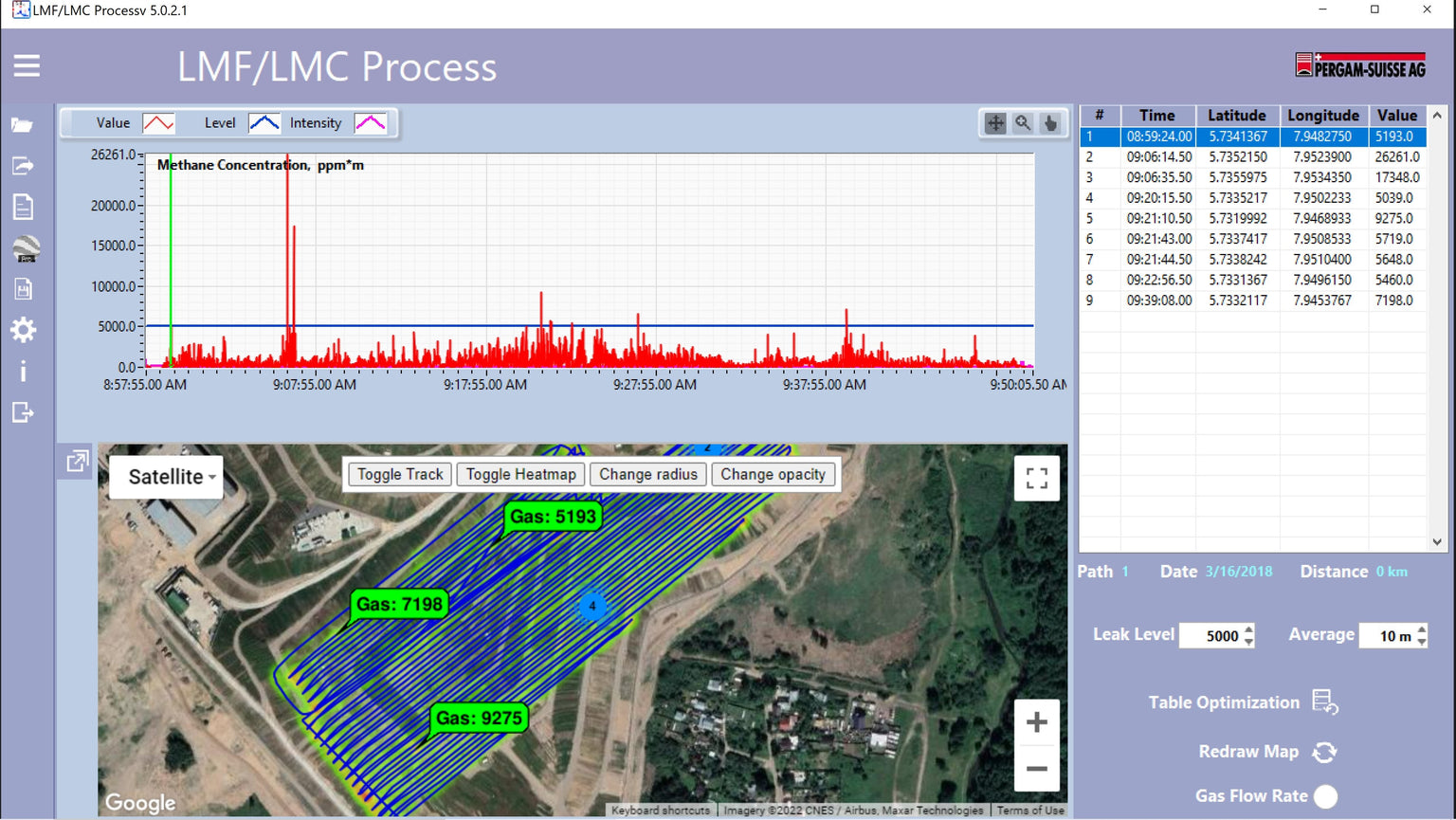Click the Google Earth export icon
The image size is (1456, 820).
pyautogui.click(x=26, y=248)
